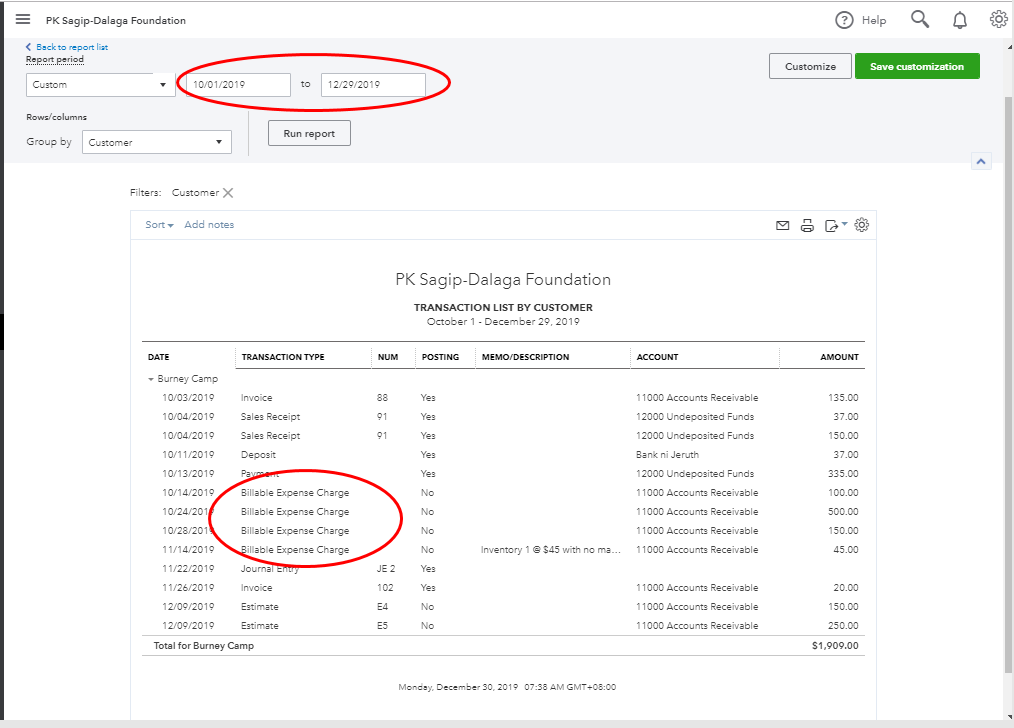Click the NUM column header
This screenshot has width=1014, height=728.
(388, 357)
